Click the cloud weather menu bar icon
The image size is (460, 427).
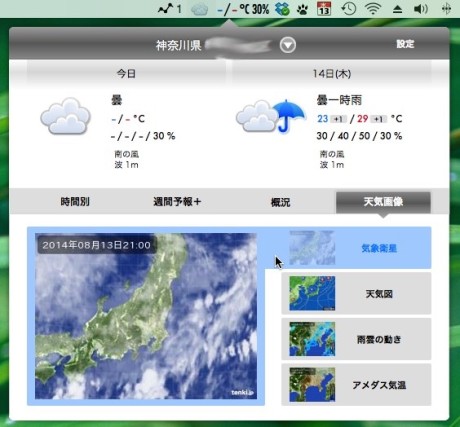(200, 9)
